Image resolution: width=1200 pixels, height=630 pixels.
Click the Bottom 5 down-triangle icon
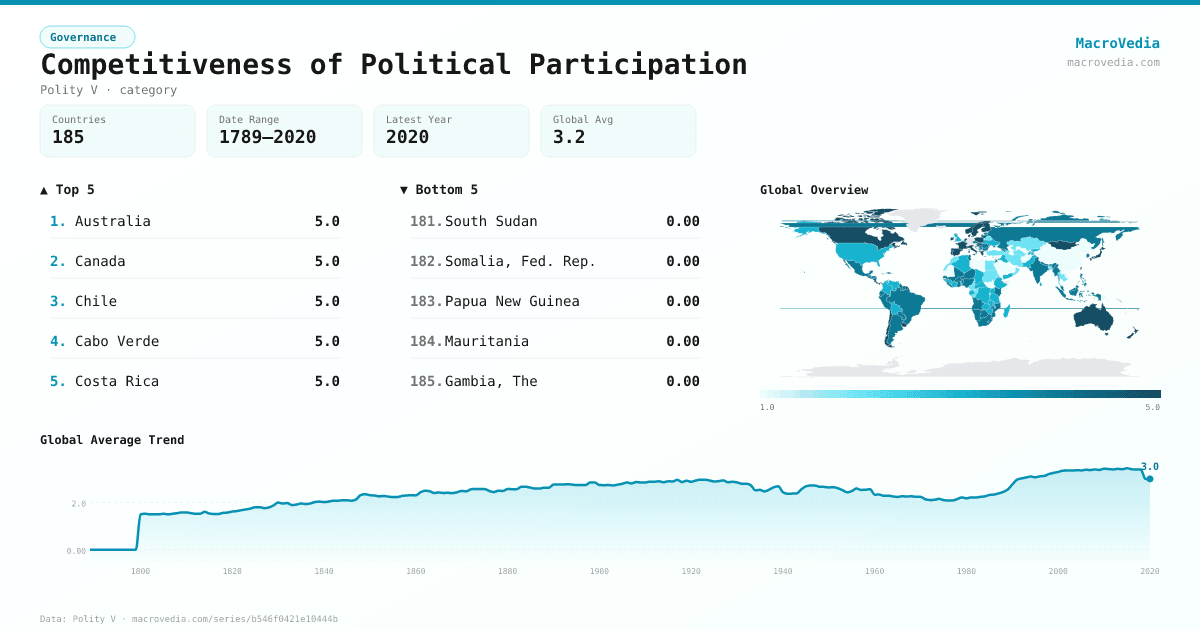(404, 190)
